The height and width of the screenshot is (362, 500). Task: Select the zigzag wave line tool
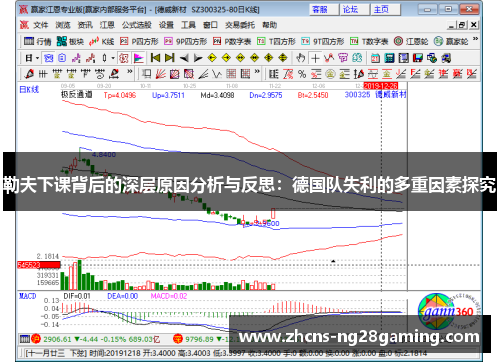(x=217, y=74)
